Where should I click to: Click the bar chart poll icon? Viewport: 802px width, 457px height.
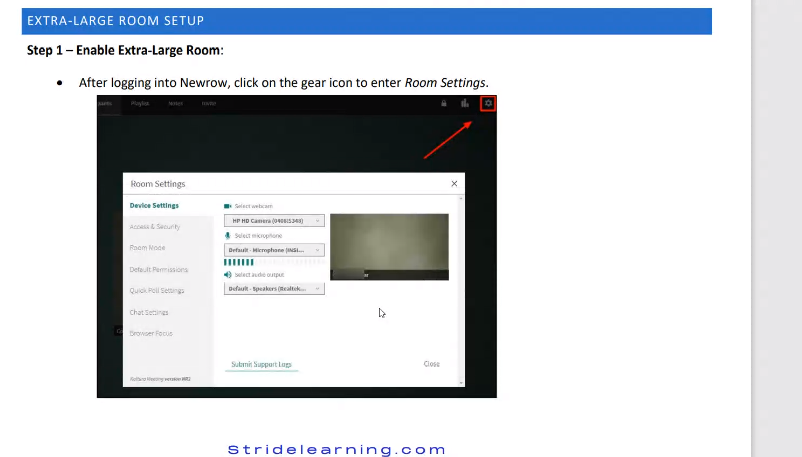[x=464, y=103]
